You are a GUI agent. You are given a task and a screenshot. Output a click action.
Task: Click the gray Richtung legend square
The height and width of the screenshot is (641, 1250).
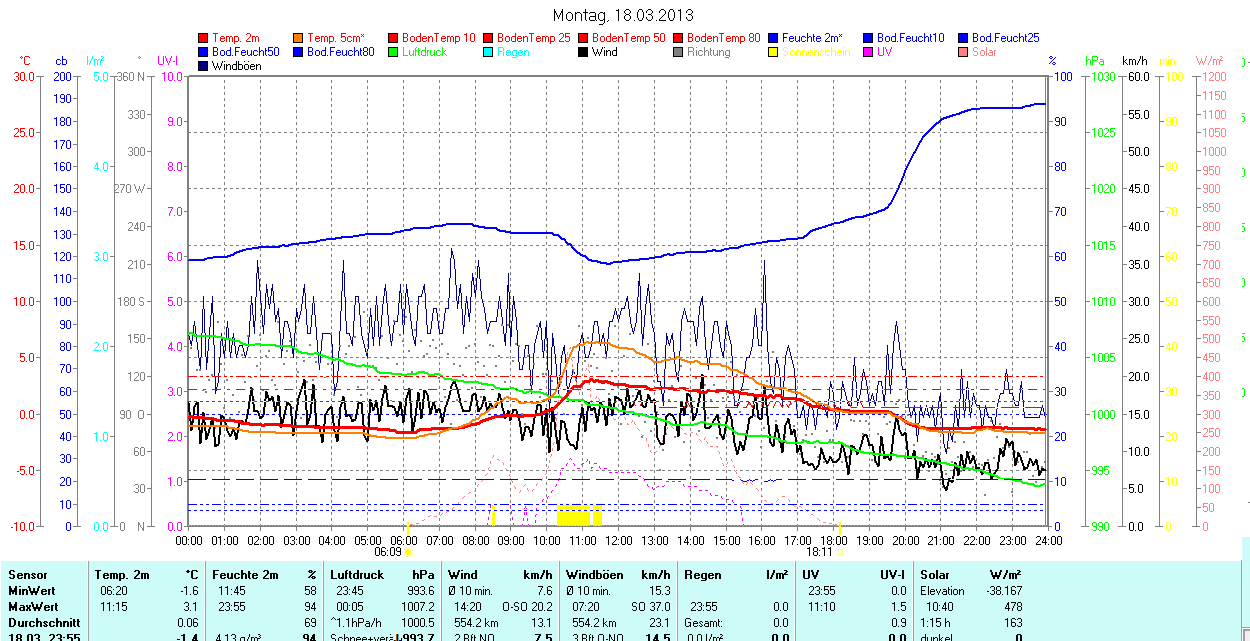point(679,52)
